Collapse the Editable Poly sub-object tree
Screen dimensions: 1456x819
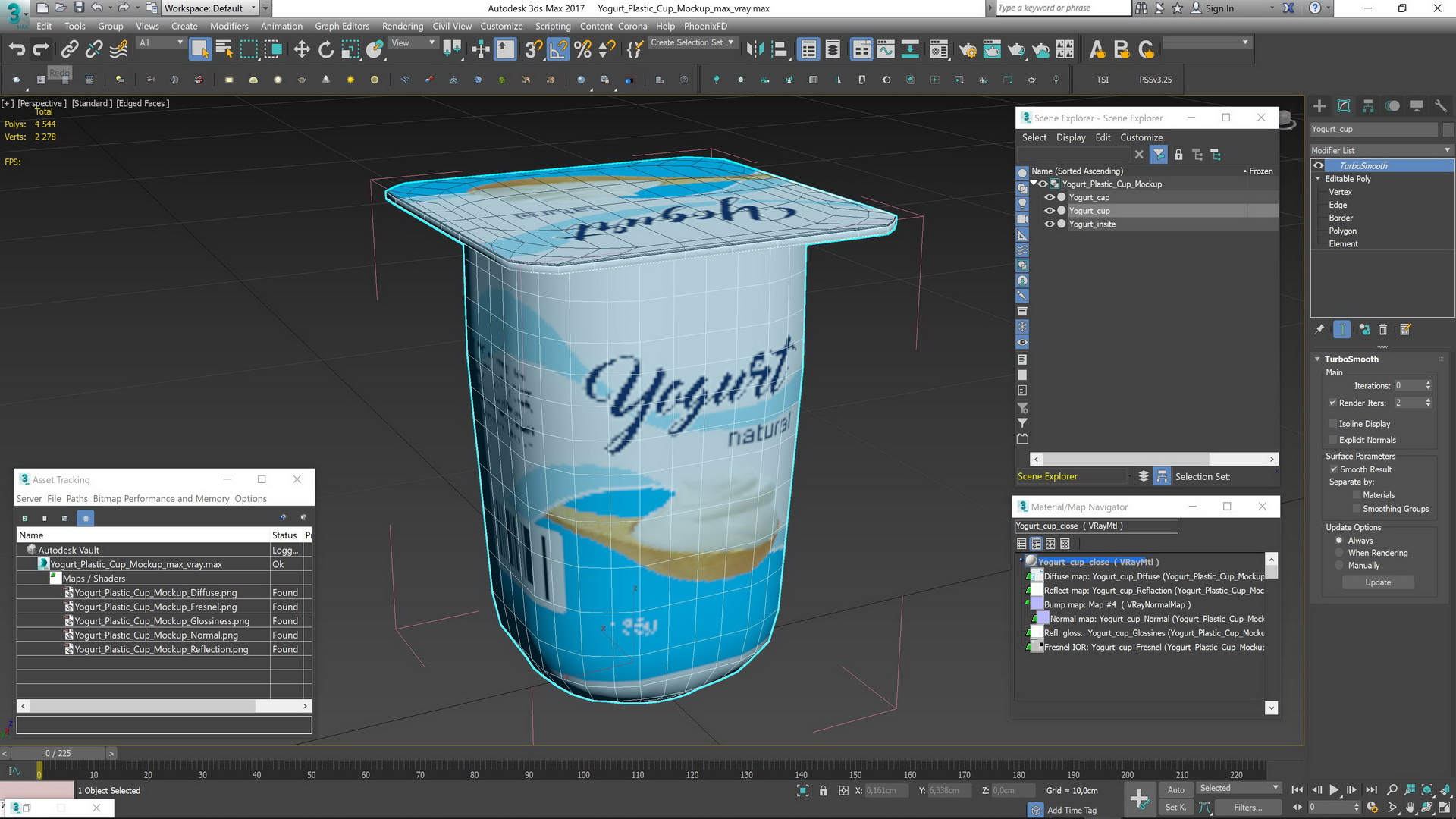coord(1318,179)
